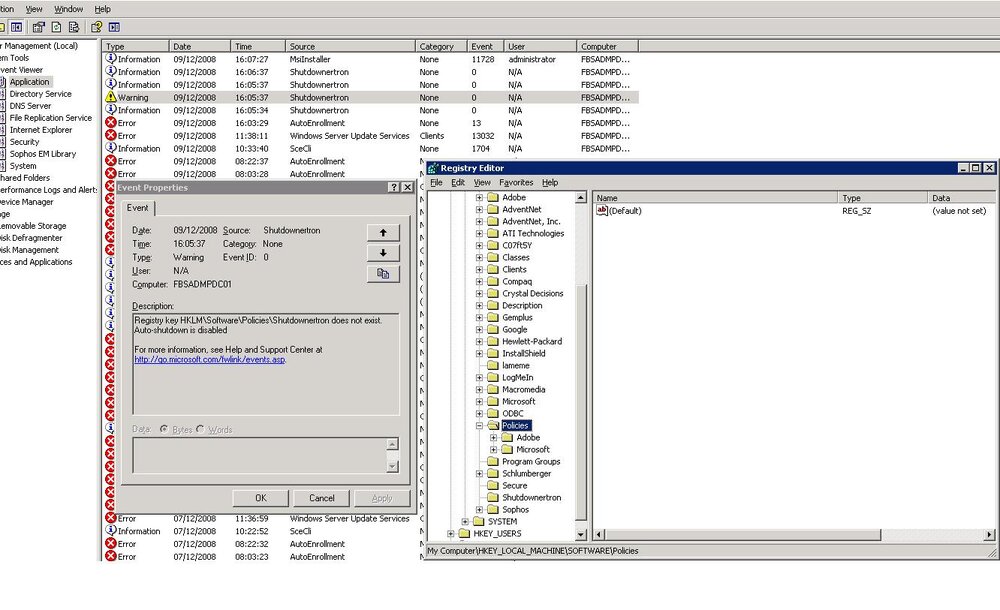This screenshot has width=1000, height=610.
Task: Click Cancel in Event Properties dialog
Action: point(321,498)
